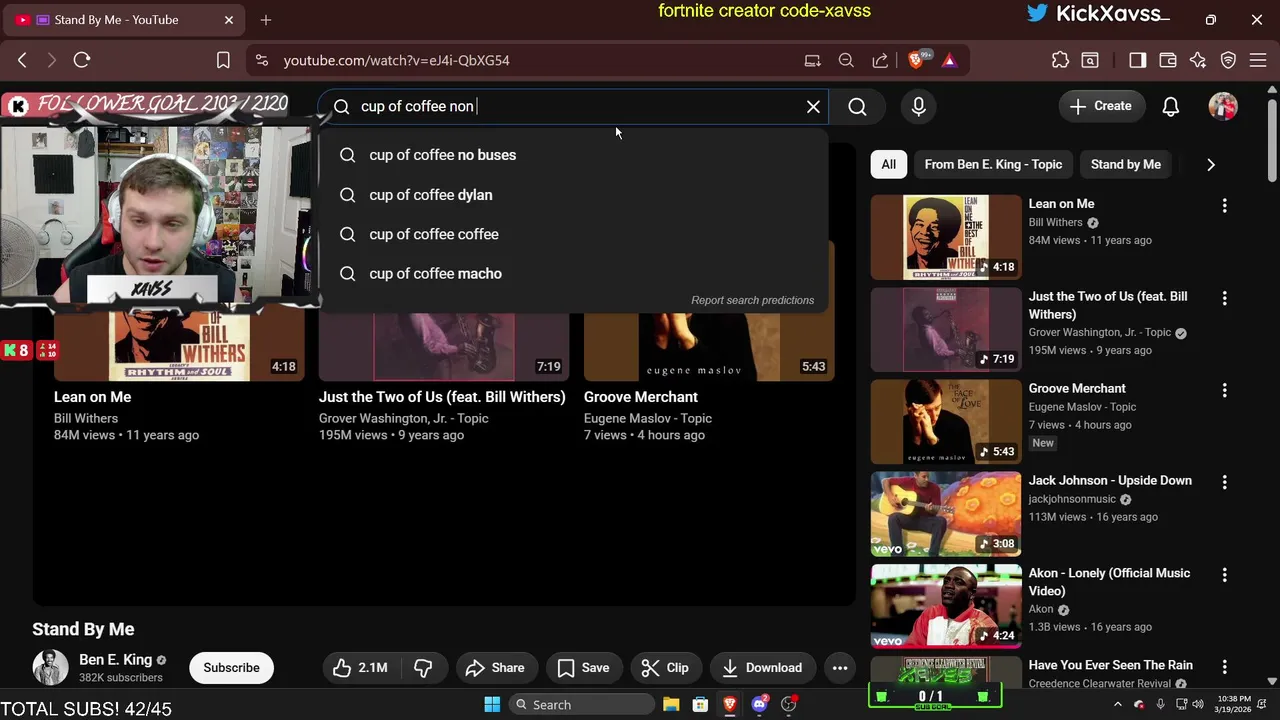
Task: Click the Create button
Action: [x=1101, y=106]
